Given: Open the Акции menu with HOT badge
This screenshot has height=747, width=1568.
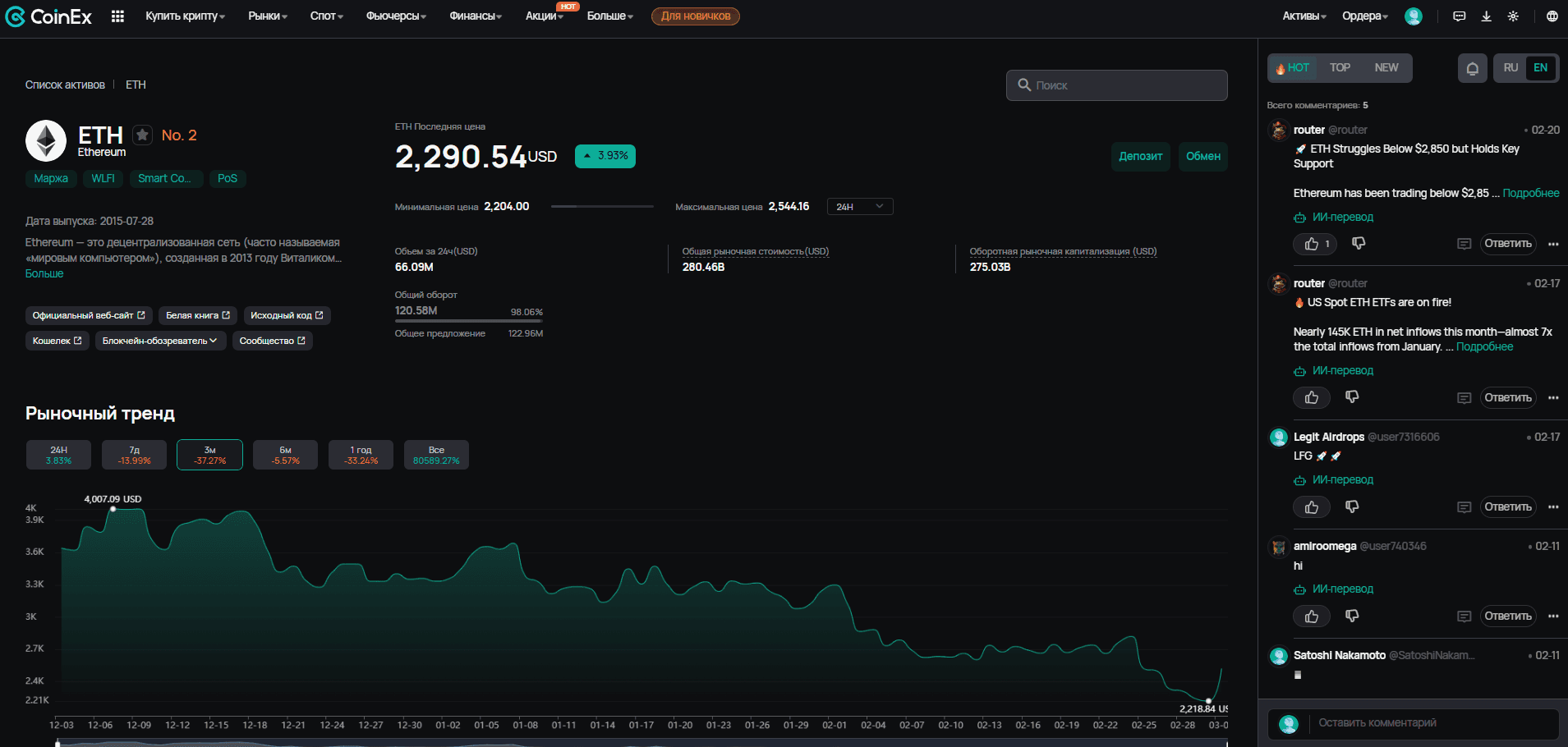Looking at the screenshot, I should [544, 16].
